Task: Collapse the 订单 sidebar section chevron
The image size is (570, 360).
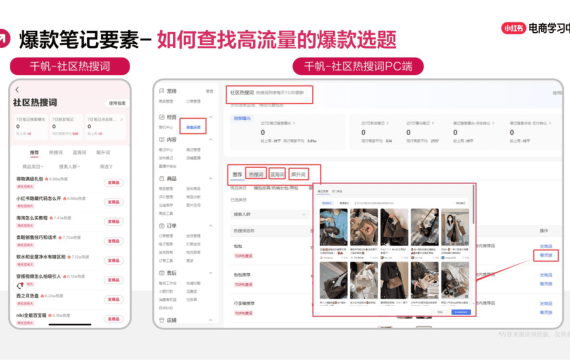Action: (x=210, y=226)
